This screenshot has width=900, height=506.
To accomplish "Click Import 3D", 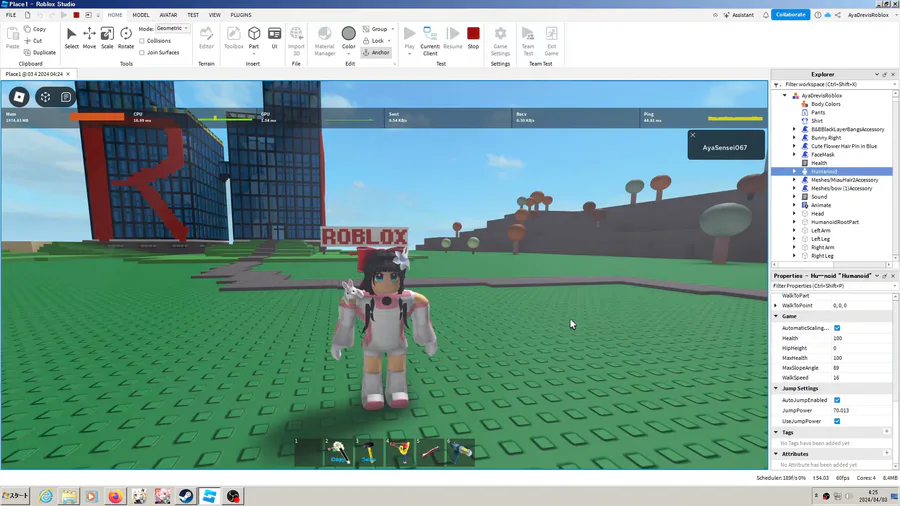I will (x=296, y=40).
